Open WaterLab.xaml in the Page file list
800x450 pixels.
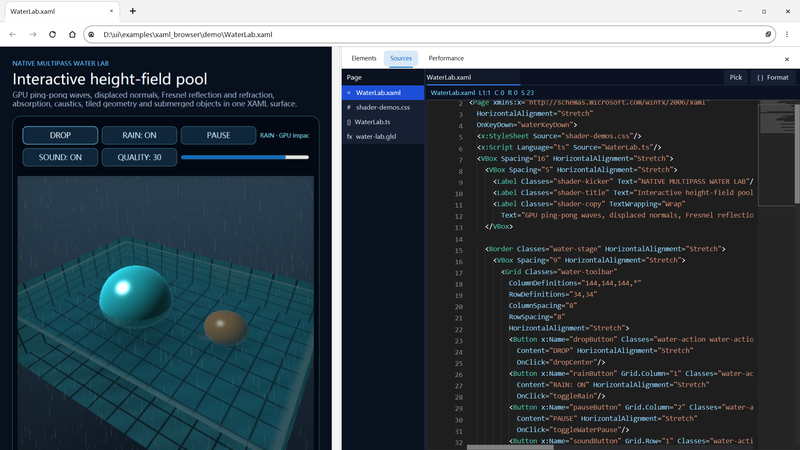(x=383, y=92)
